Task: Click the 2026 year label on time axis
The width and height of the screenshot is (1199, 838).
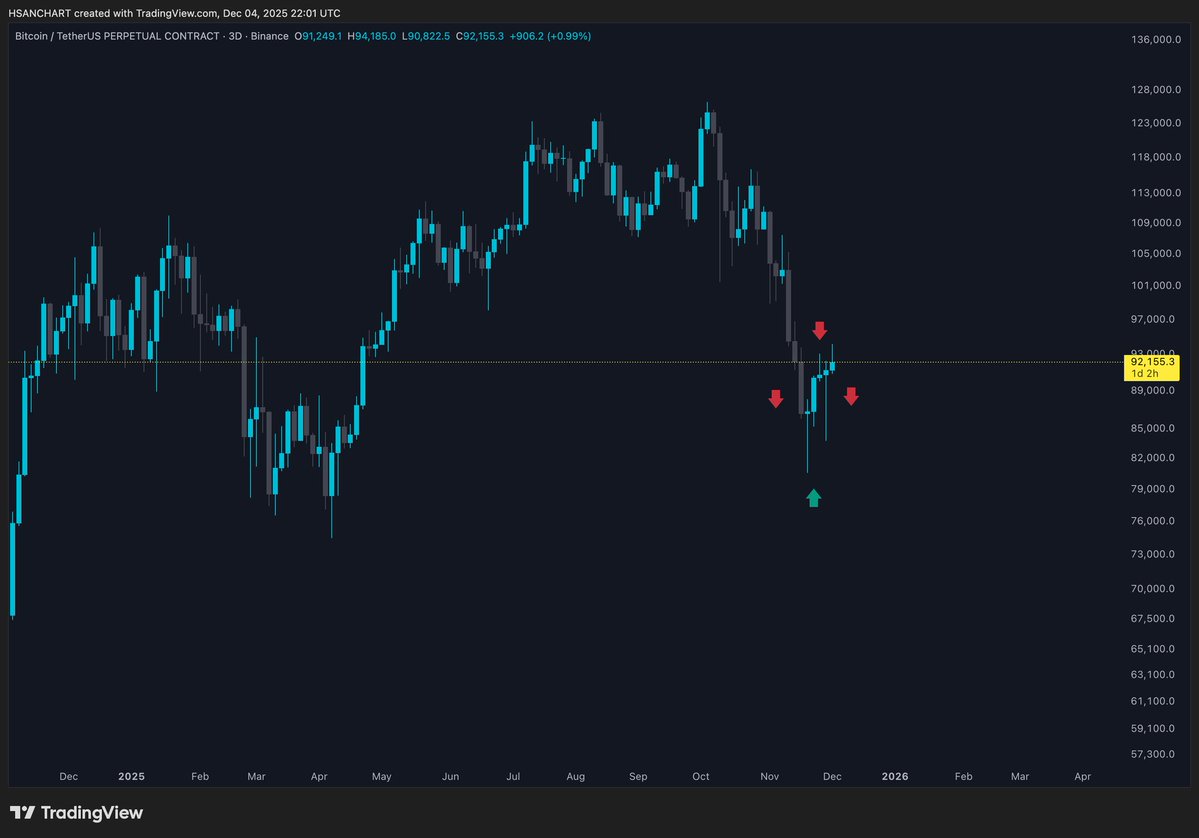Action: pyautogui.click(x=895, y=777)
